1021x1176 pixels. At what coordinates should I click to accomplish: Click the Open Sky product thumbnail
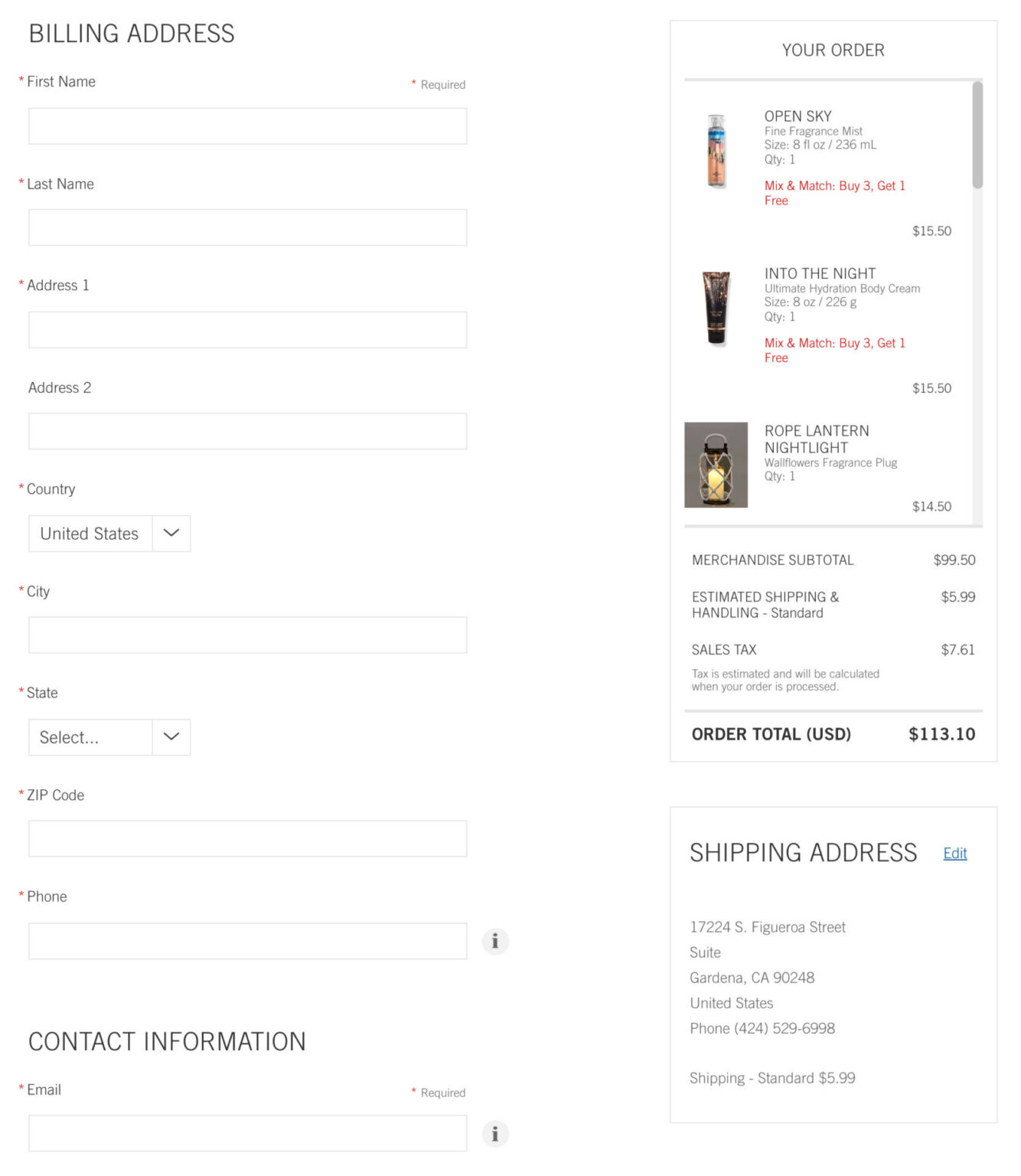(x=716, y=150)
